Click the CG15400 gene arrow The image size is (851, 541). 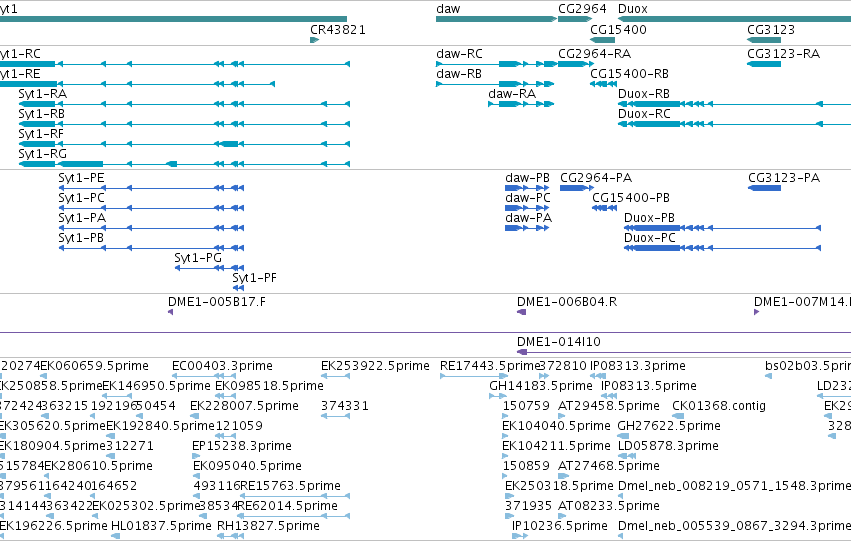[602, 40]
